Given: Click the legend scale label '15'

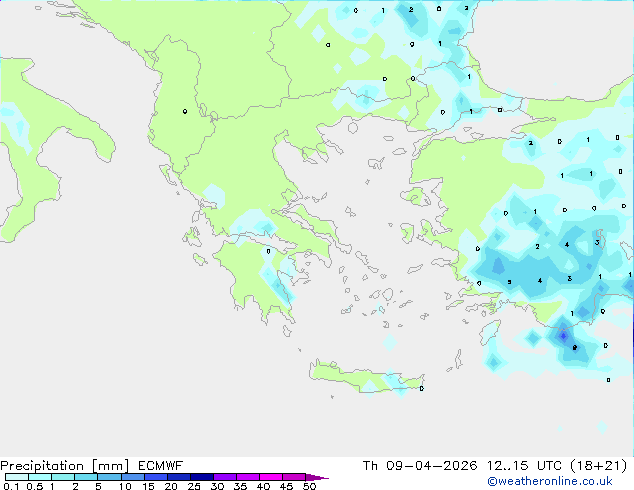Looking at the screenshot, I should point(148,486).
